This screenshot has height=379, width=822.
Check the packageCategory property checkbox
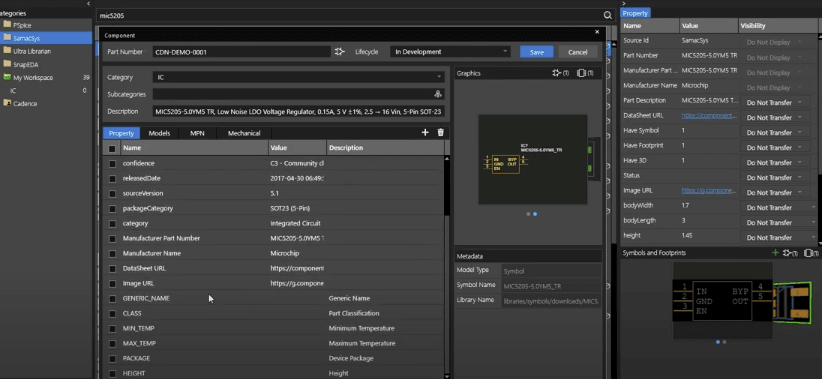(112, 209)
